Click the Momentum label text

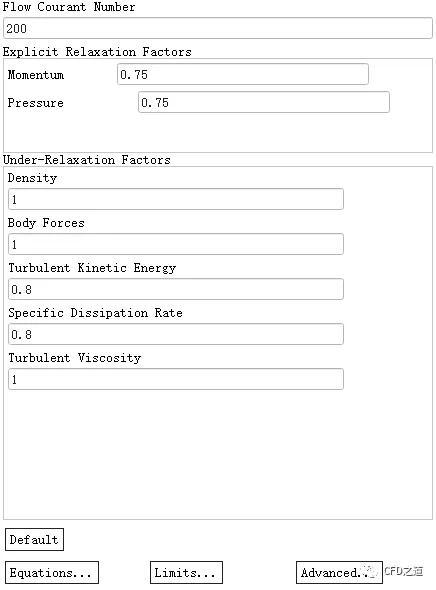tap(36, 75)
